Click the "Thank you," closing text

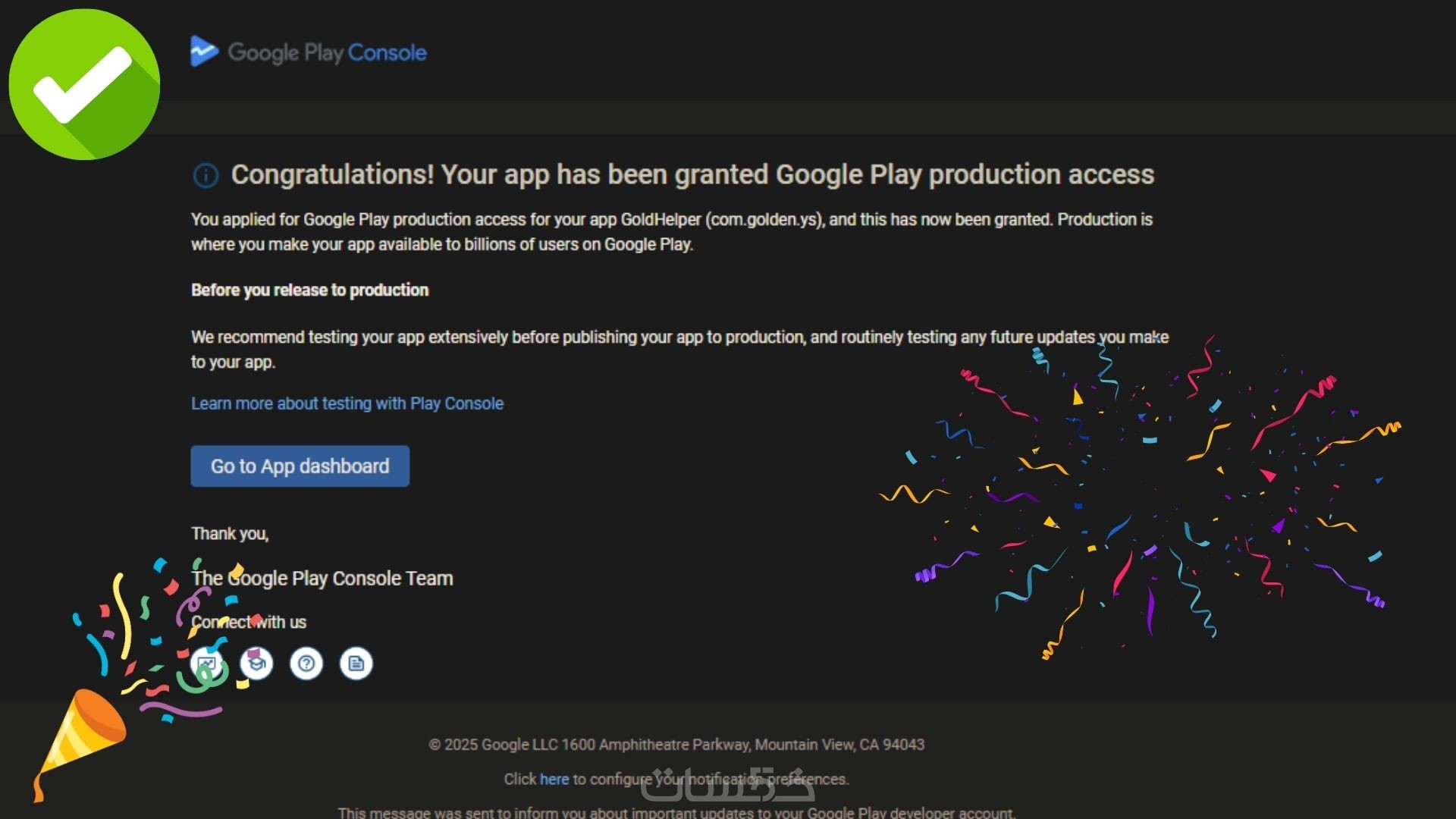pos(230,534)
